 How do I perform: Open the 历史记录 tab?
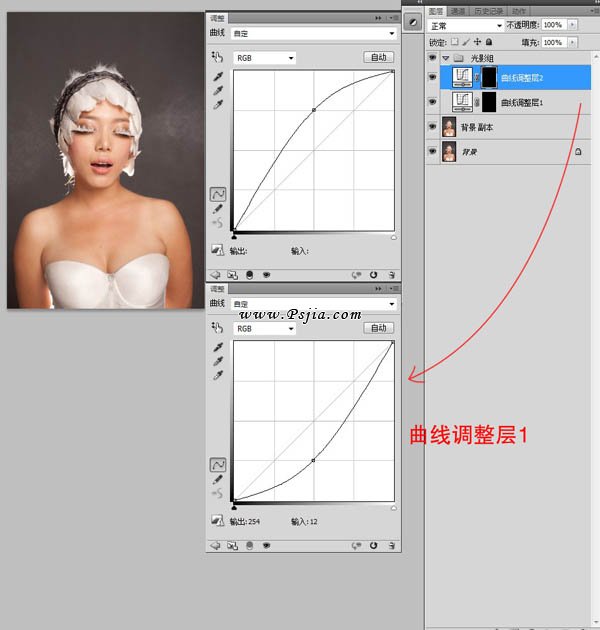point(488,11)
